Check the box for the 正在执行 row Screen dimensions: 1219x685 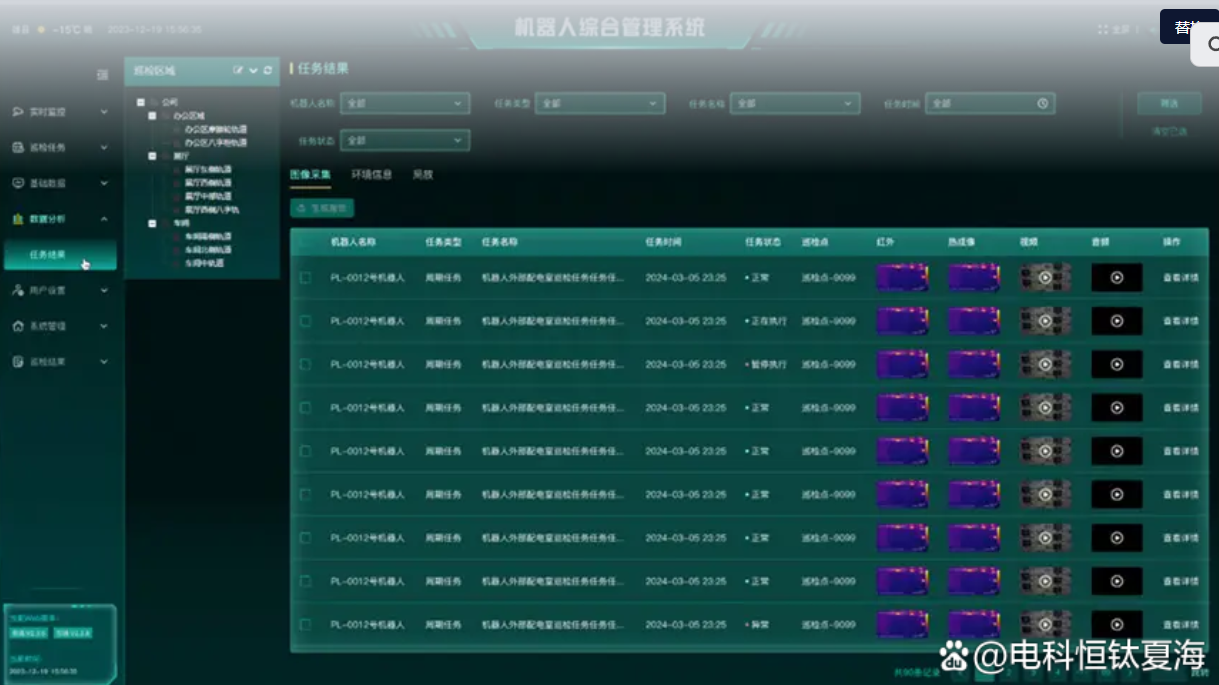(x=305, y=321)
